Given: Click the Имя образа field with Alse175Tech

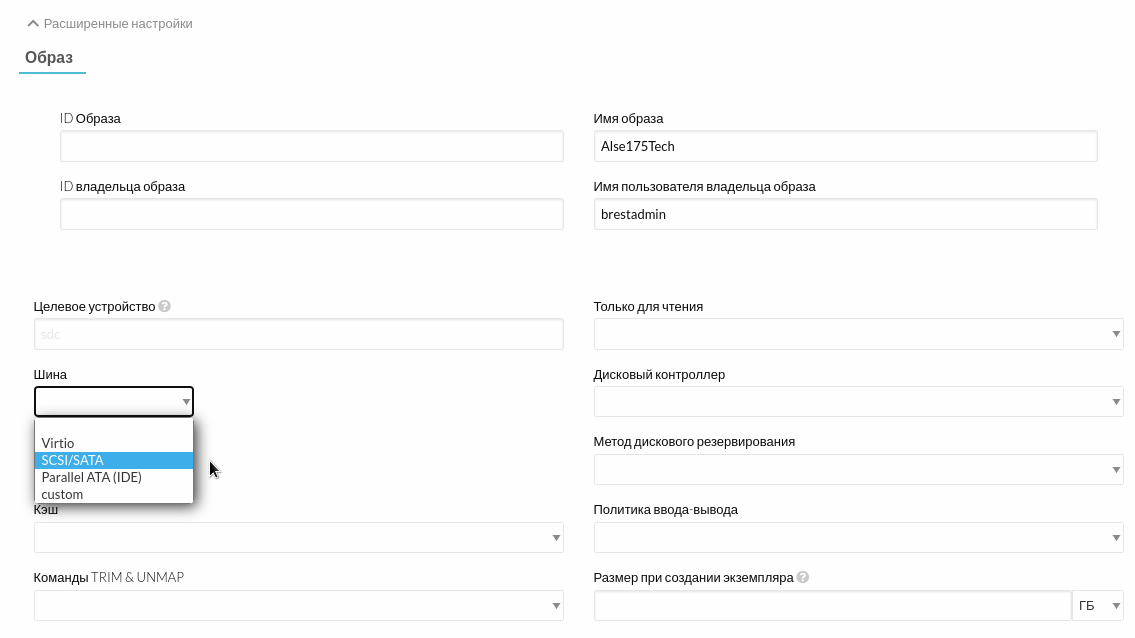Looking at the screenshot, I should pyautogui.click(x=845, y=146).
